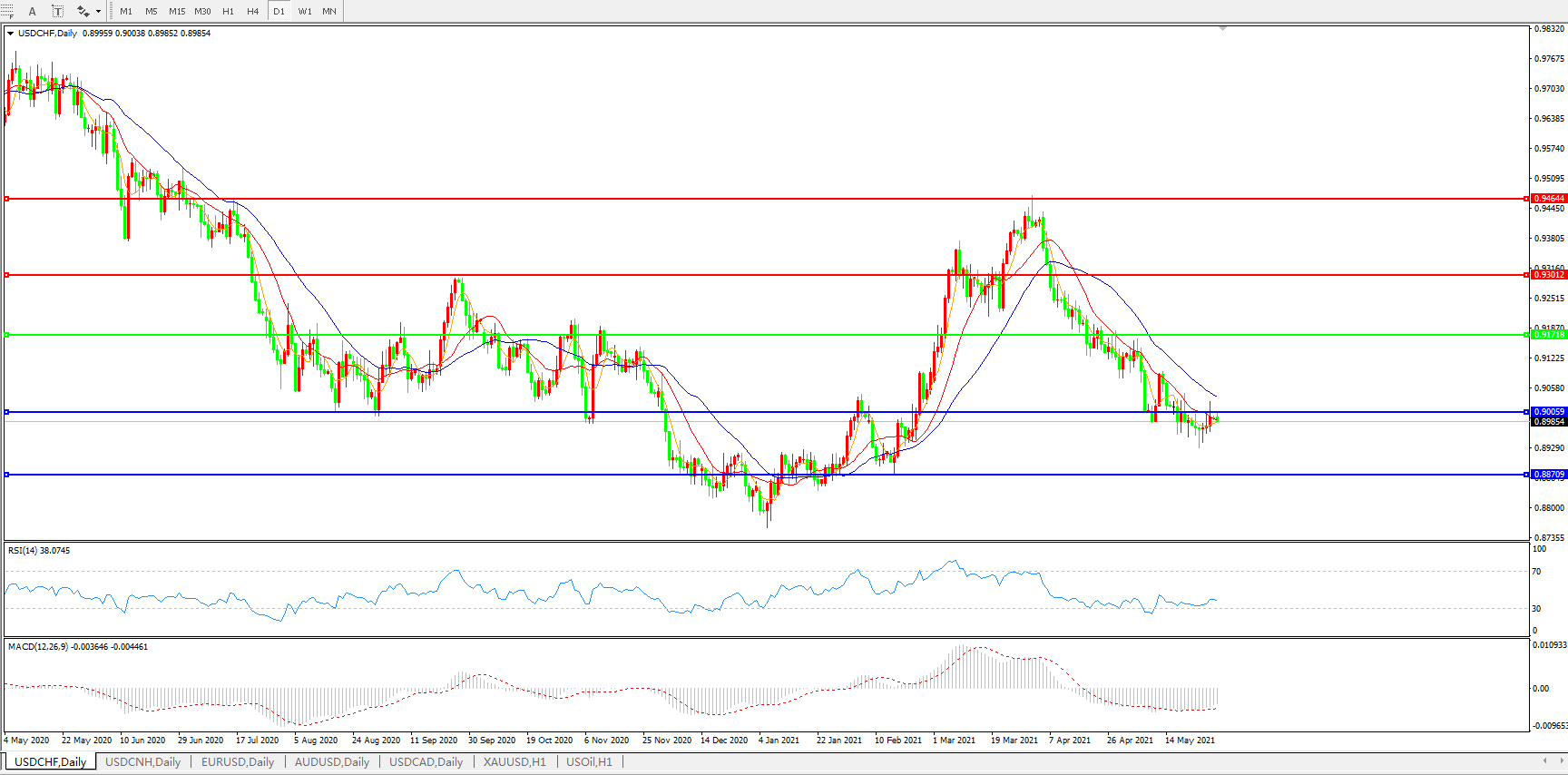Image resolution: width=1568 pixels, height=775 pixels.
Task: Open the XAUUSD,H1 chart tab
Action: pos(514,761)
